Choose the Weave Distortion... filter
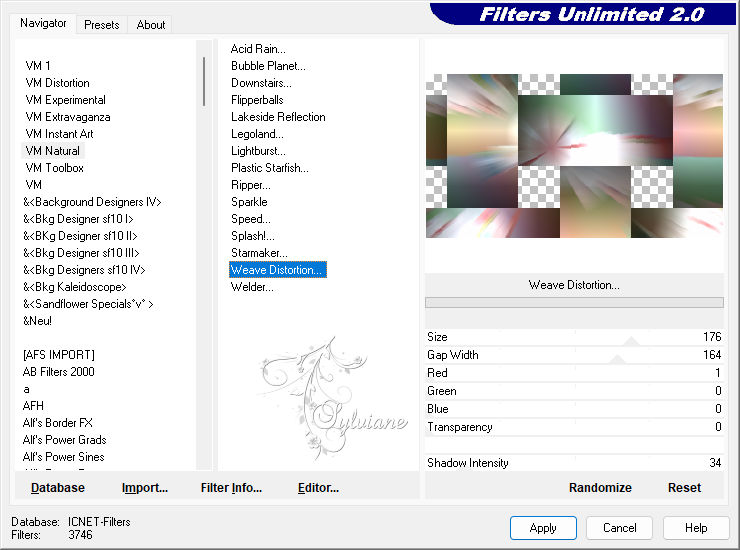Image resolution: width=740 pixels, height=550 pixels. coord(278,270)
